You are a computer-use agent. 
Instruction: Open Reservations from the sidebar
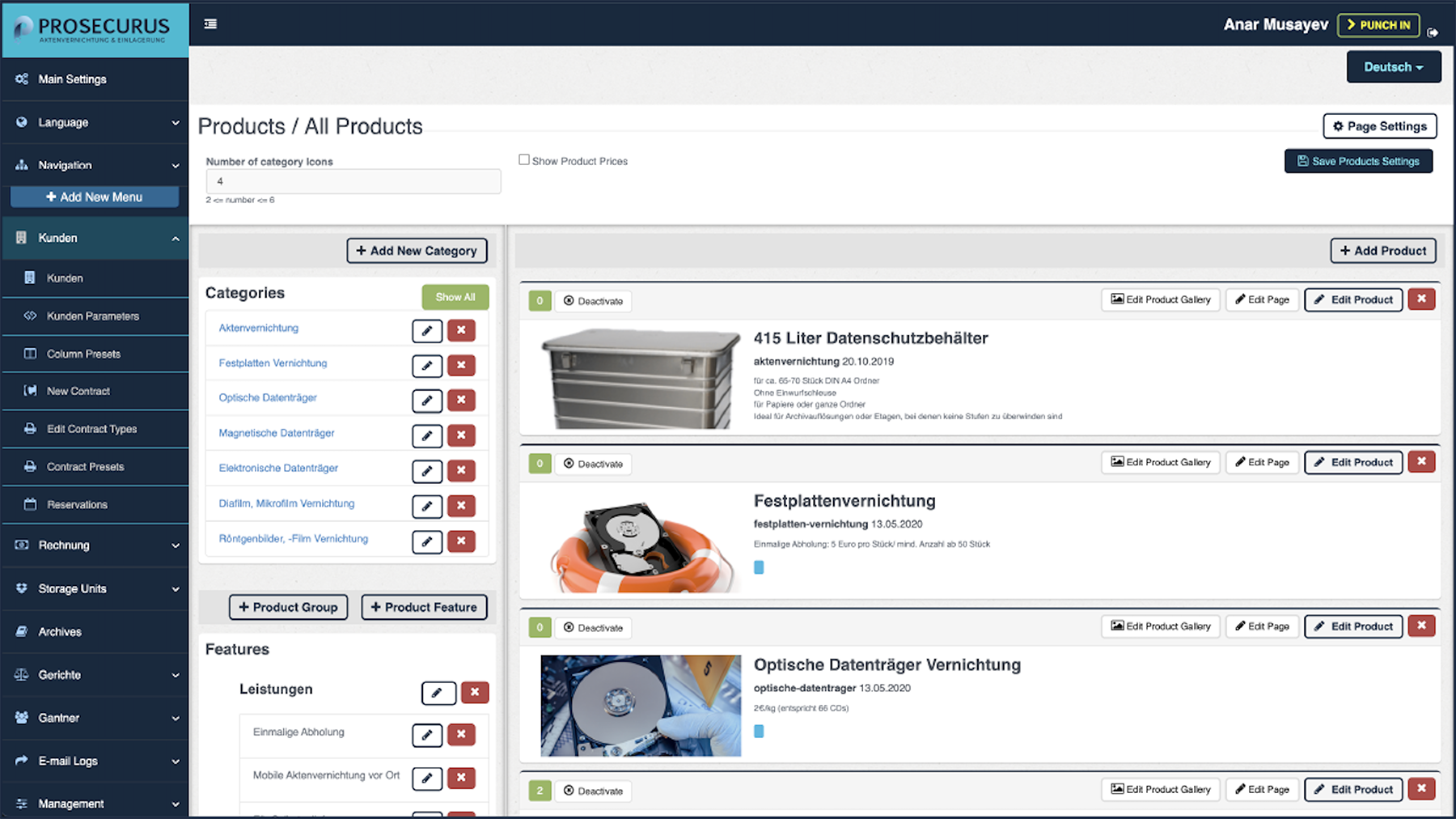(77, 505)
